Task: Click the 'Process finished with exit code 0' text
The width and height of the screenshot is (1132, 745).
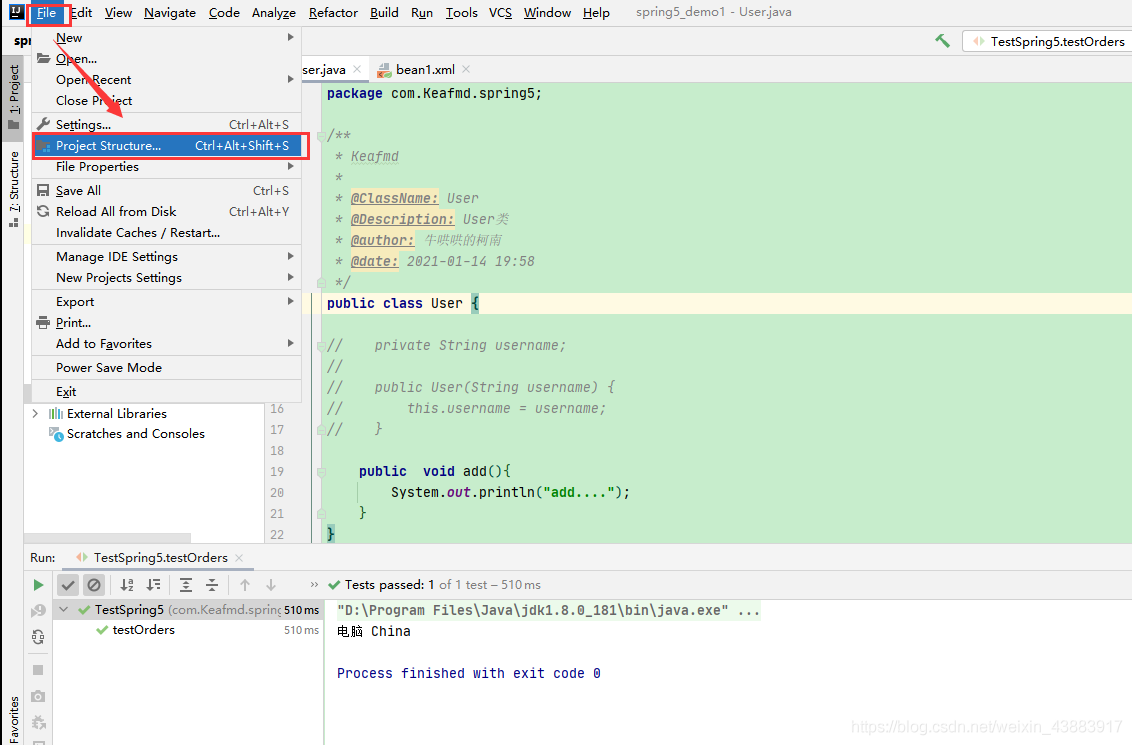Action: pyautogui.click(x=469, y=673)
